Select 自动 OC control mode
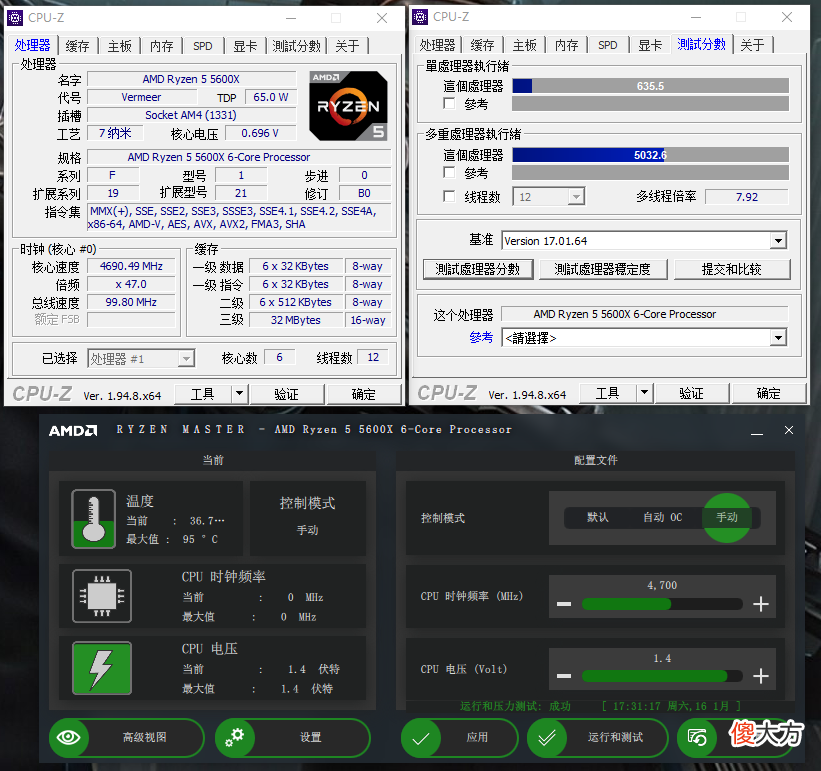Image resolution: width=821 pixels, height=771 pixels. pos(662,517)
